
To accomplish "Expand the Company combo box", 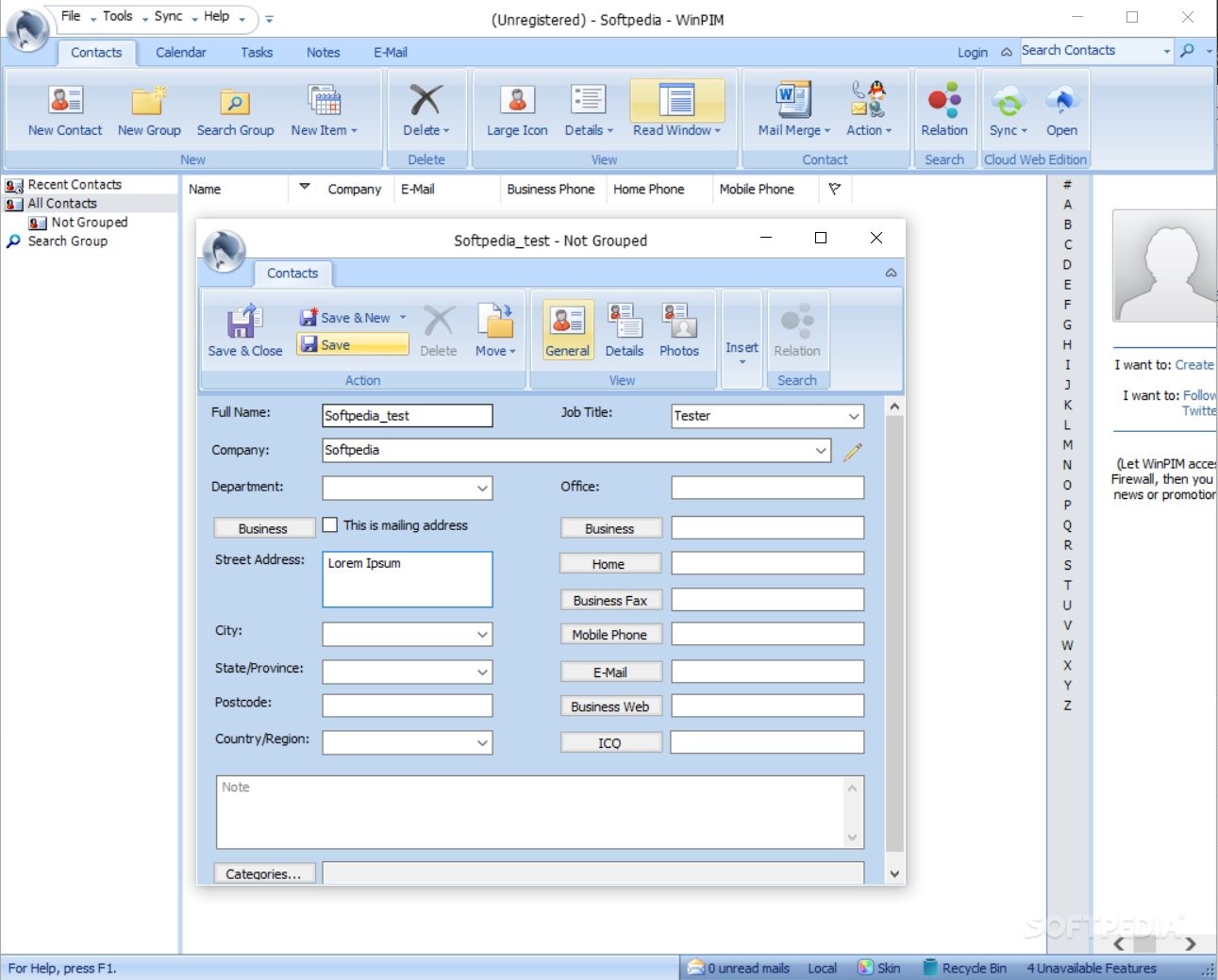I will pos(820,451).
